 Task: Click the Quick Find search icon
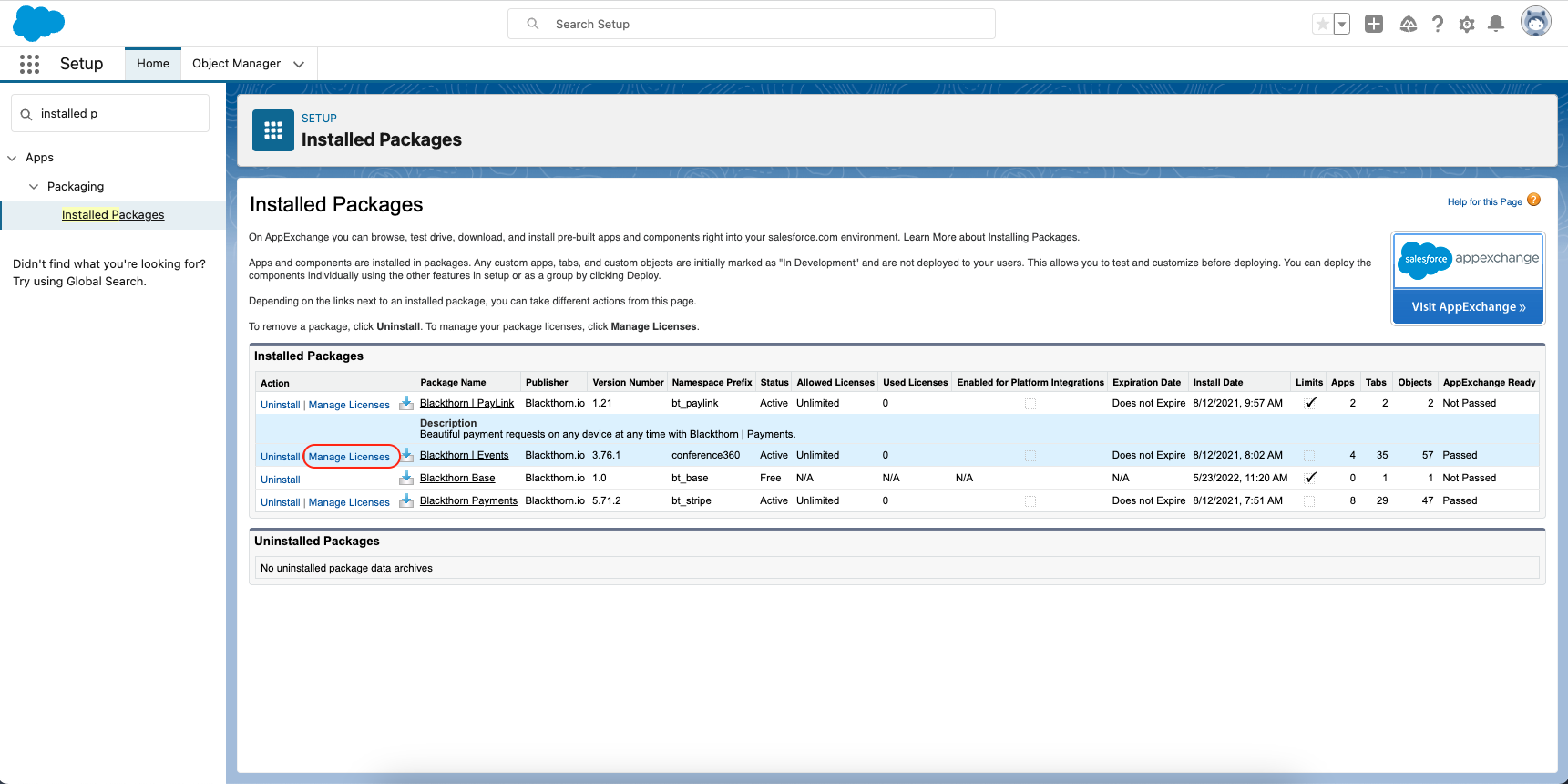pos(26,114)
